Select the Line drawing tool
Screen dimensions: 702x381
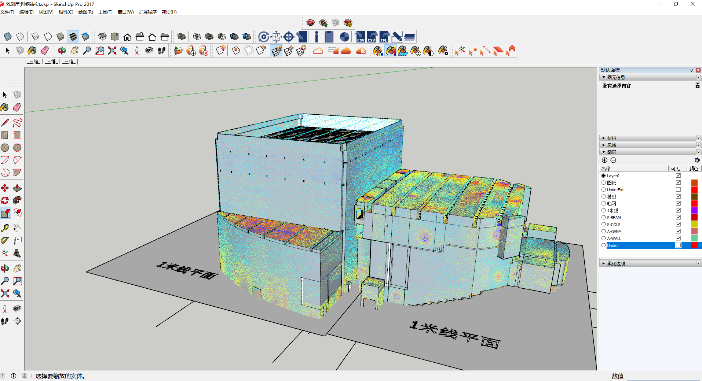pos(5,123)
